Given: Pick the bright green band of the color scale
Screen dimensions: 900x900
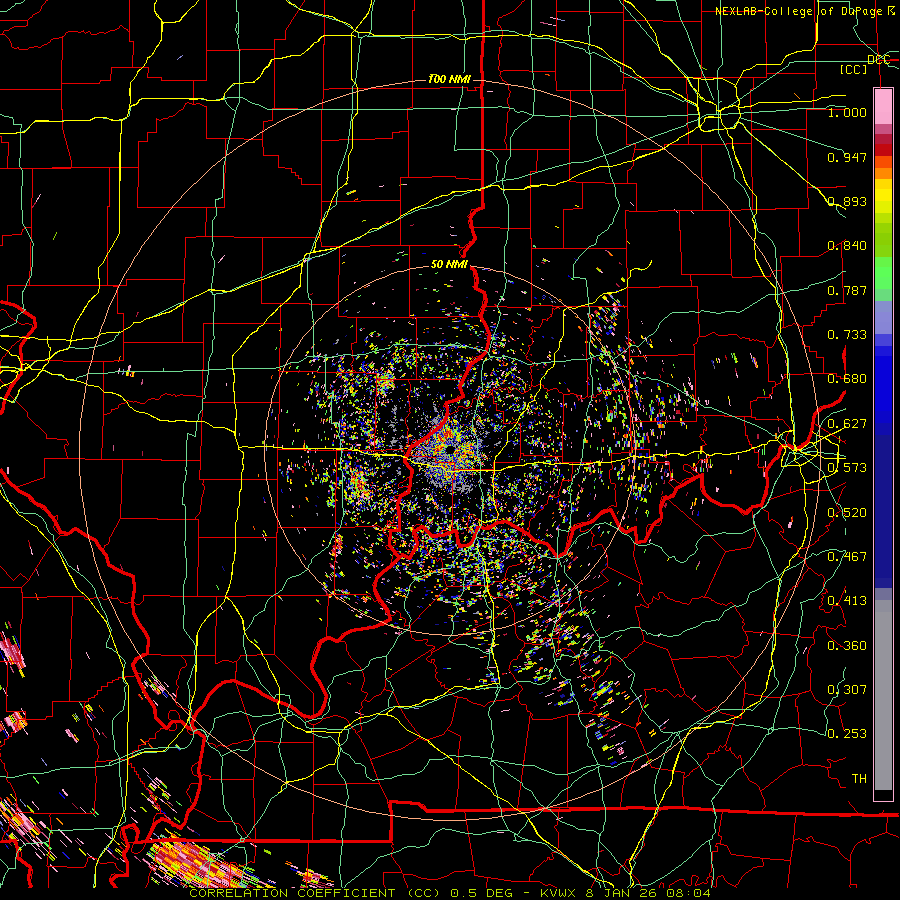Looking at the screenshot, I should 883,273.
